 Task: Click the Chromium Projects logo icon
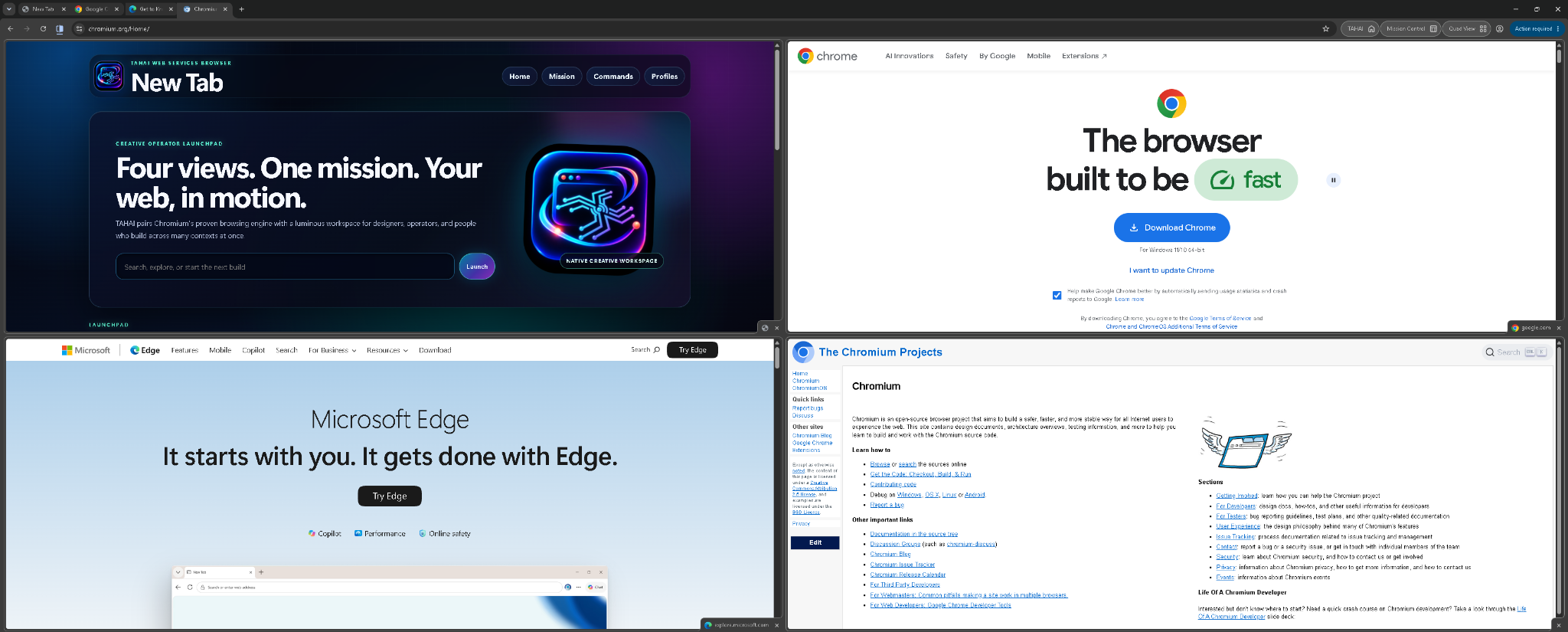coord(803,352)
